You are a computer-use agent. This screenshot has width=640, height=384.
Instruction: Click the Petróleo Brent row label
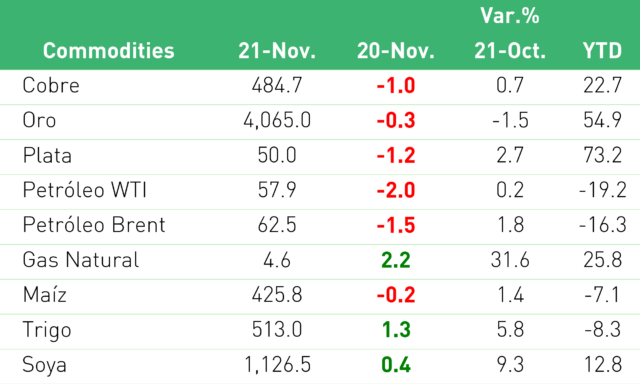pyautogui.click(x=94, y=225)
